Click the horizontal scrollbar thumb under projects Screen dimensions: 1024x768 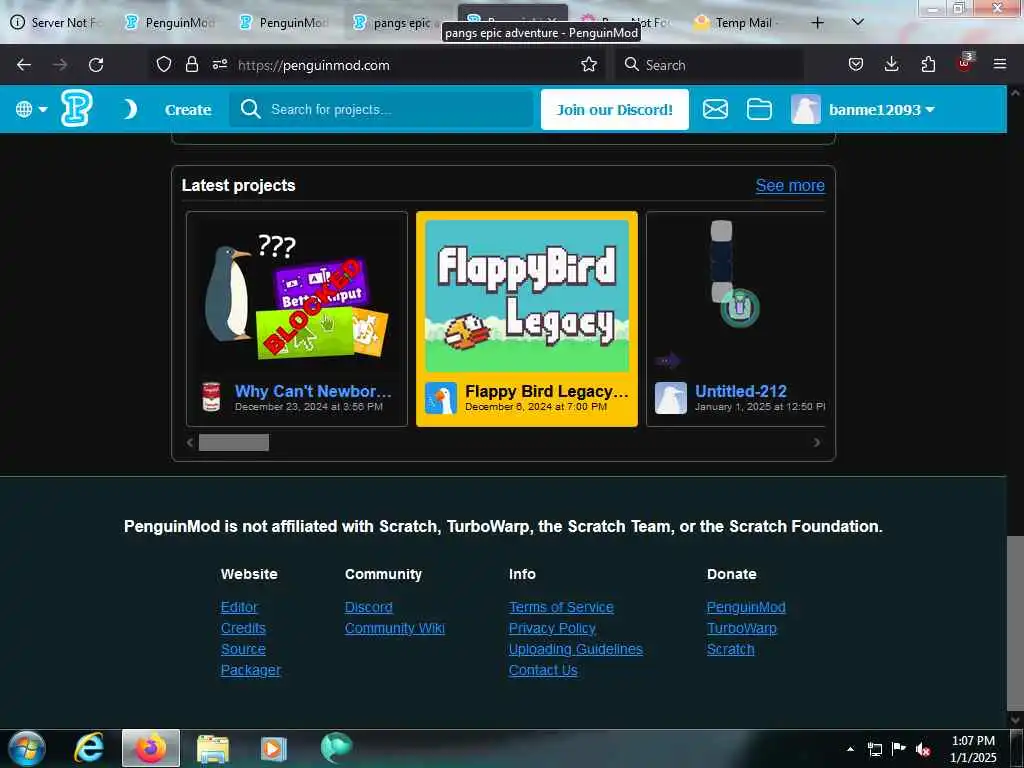click(x=234, y=443)
